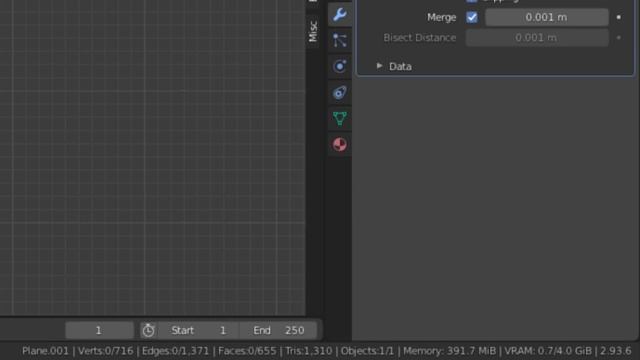640x360 pixels.
Task: Click the End frame 250 field
Action: point(278,330)
